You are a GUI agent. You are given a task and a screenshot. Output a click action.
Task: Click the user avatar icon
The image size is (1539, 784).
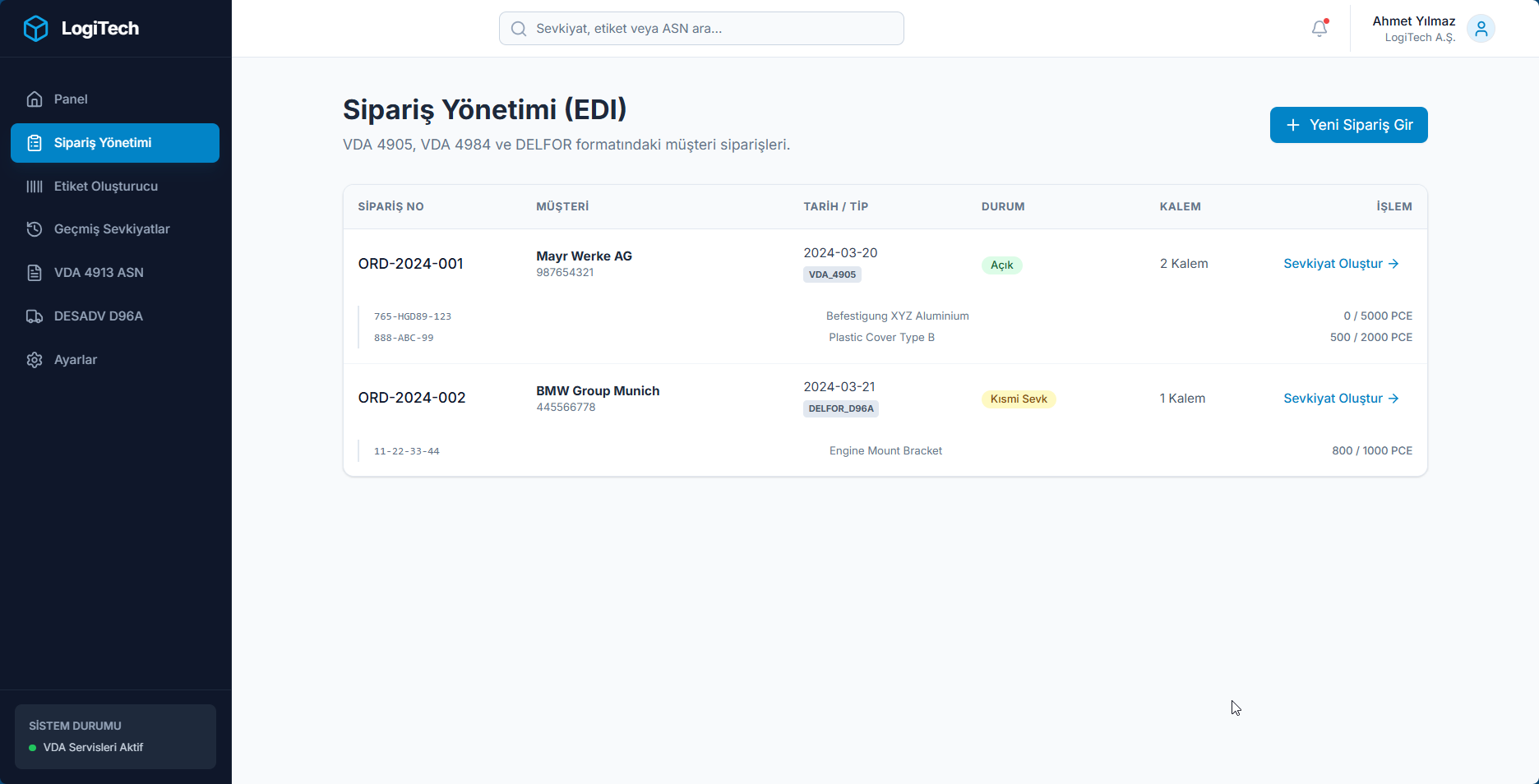click(1481, 29)
